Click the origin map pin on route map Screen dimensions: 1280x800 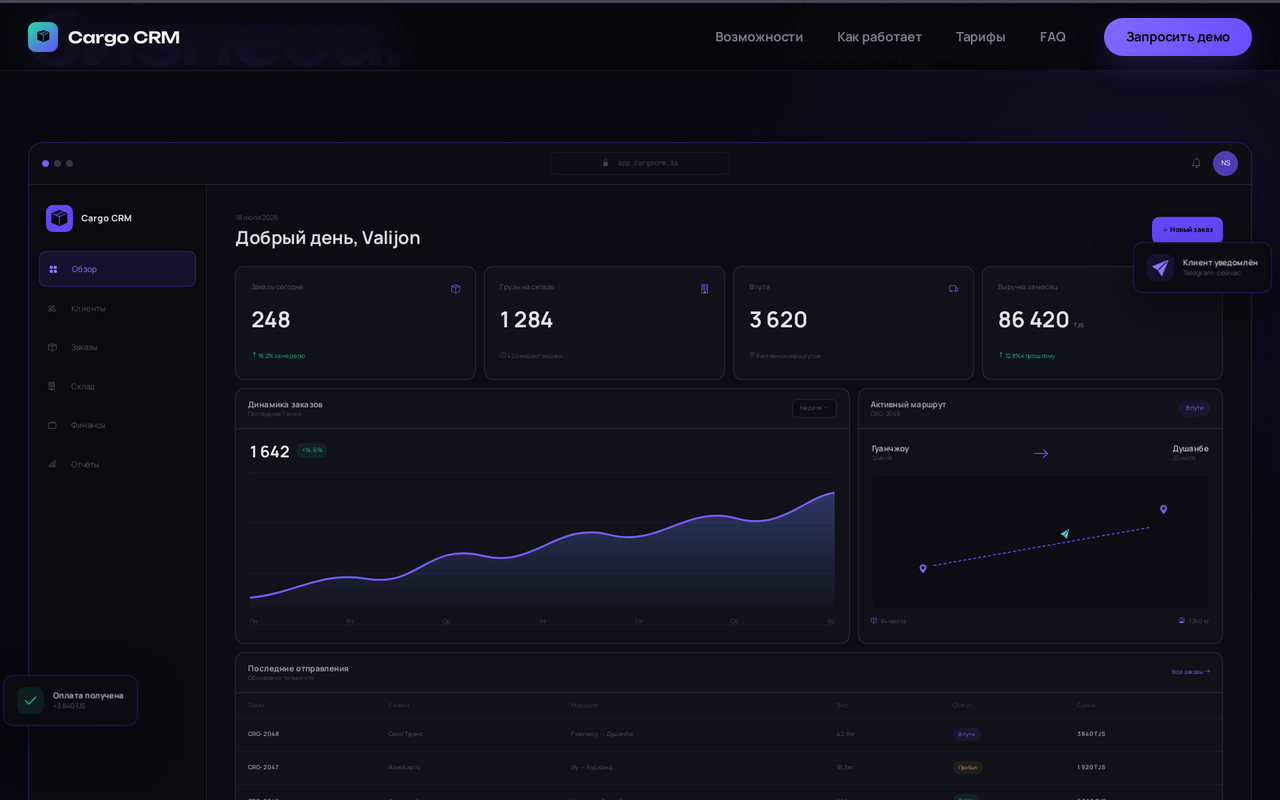pyautogui.click(x=923, y=568)
